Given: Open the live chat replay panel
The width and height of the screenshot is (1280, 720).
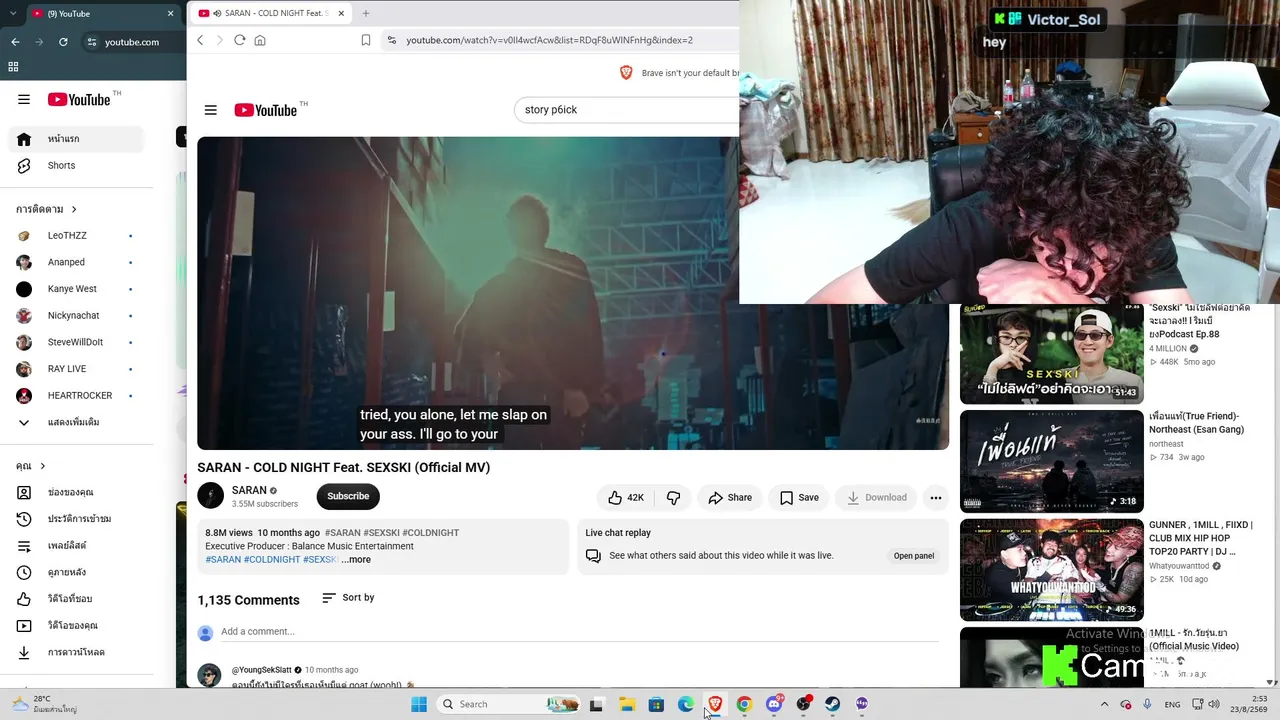Looking at the screenshot, I should (x=914, y=556).
